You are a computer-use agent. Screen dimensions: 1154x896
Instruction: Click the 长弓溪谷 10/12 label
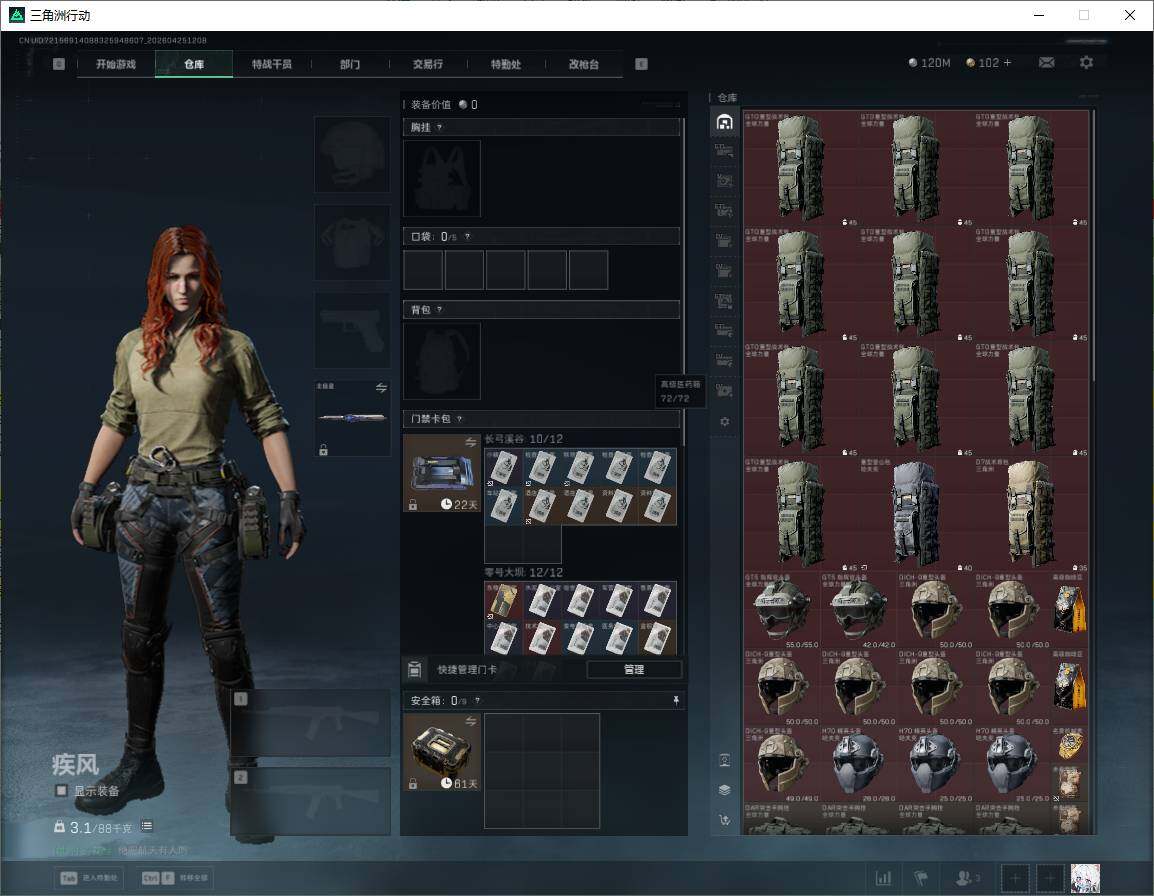[x=523, y=439]
